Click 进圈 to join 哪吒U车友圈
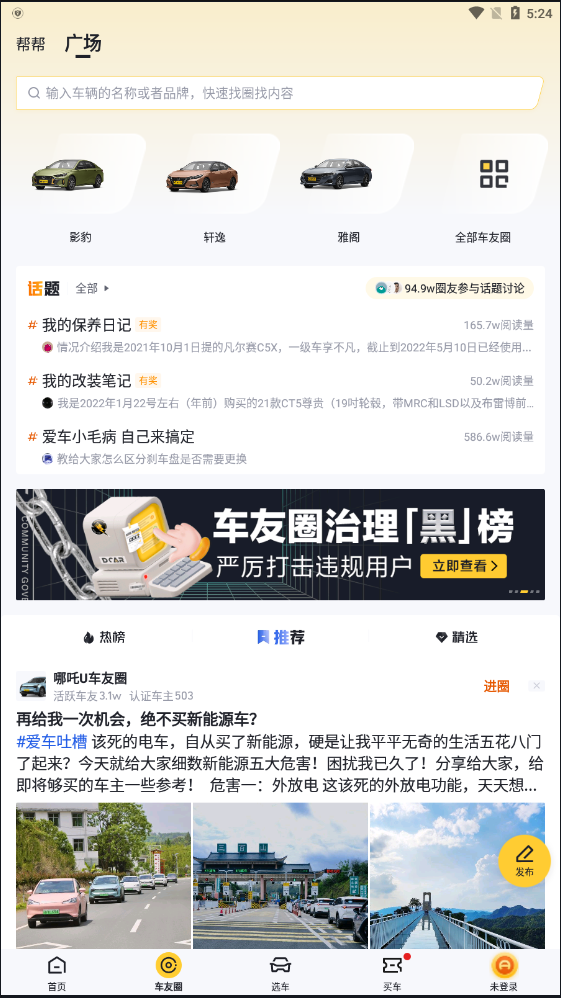Screen dimensions: 561x998 [496, 686]
